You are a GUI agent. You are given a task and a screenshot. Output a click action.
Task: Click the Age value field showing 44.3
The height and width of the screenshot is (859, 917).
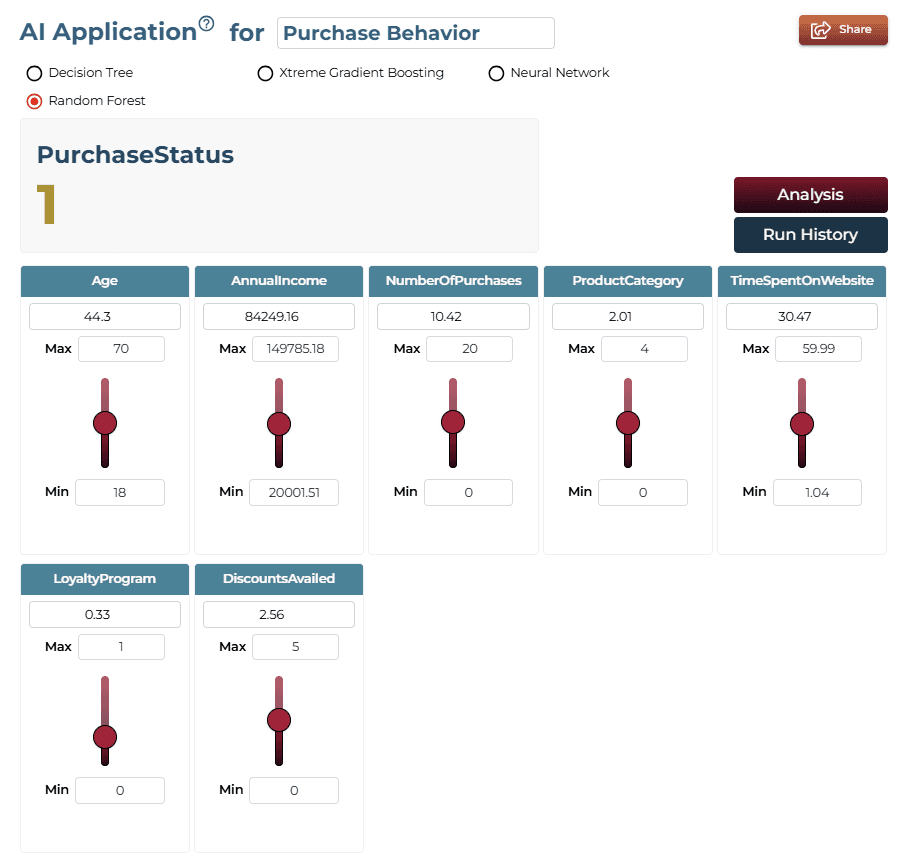[x=105, y=316]
